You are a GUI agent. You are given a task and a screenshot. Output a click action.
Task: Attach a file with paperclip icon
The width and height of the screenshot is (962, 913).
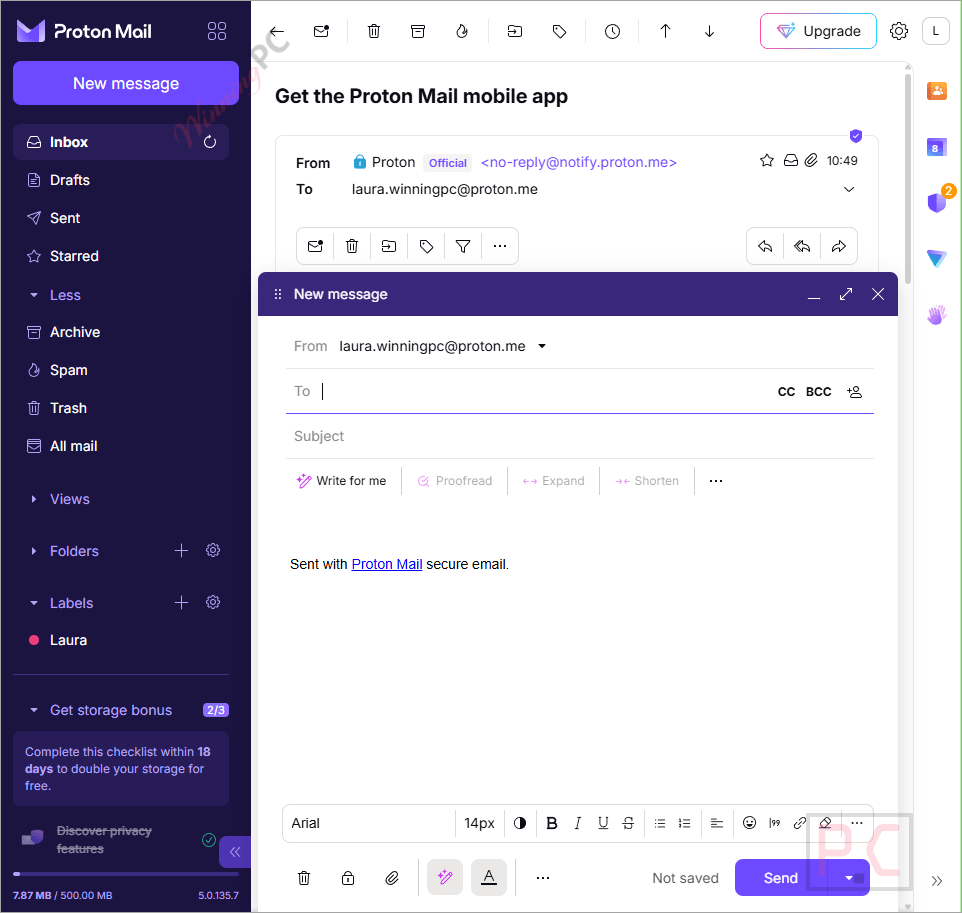pos(392,878)
